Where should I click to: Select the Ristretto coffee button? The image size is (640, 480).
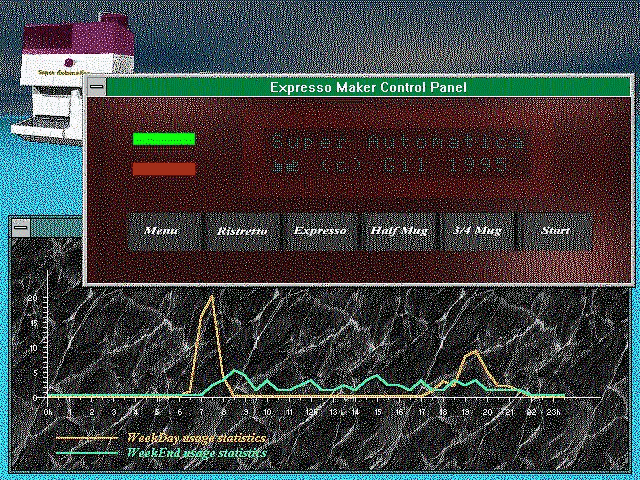[x=242, y=231]
